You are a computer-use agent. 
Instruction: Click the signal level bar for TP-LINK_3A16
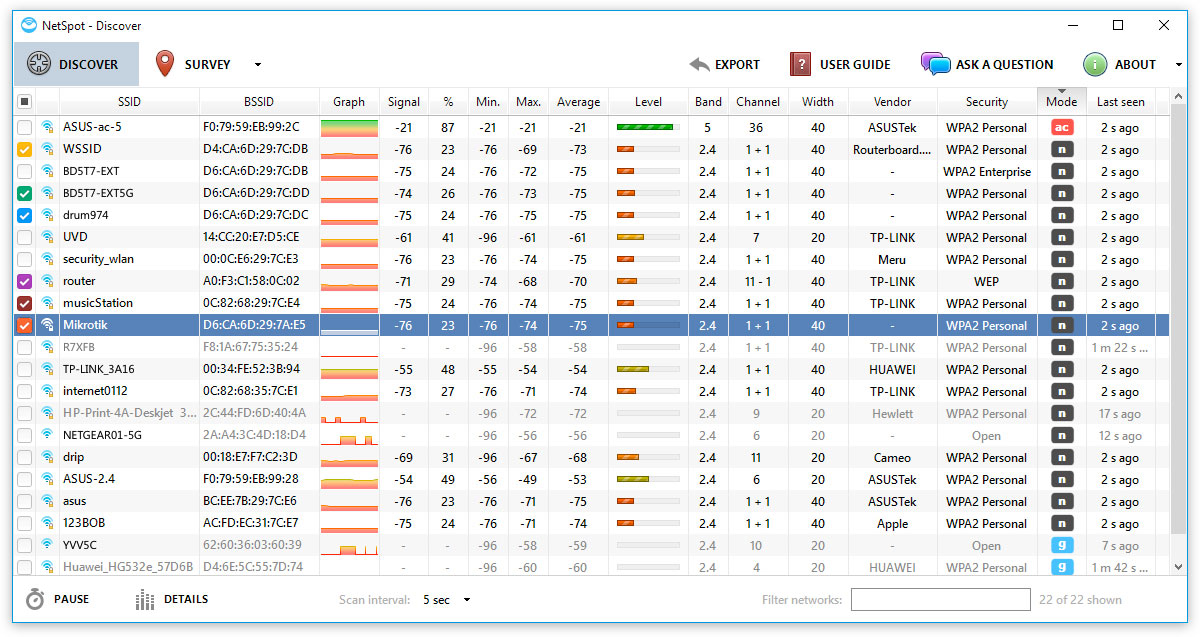coord(648,369)
